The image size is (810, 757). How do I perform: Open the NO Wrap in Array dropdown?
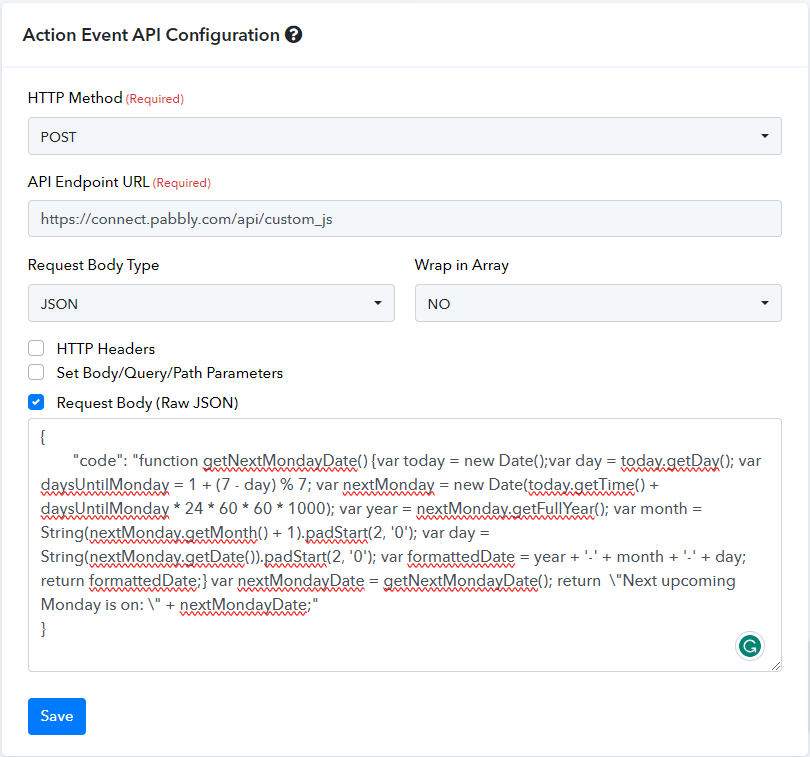coord(598,303)
